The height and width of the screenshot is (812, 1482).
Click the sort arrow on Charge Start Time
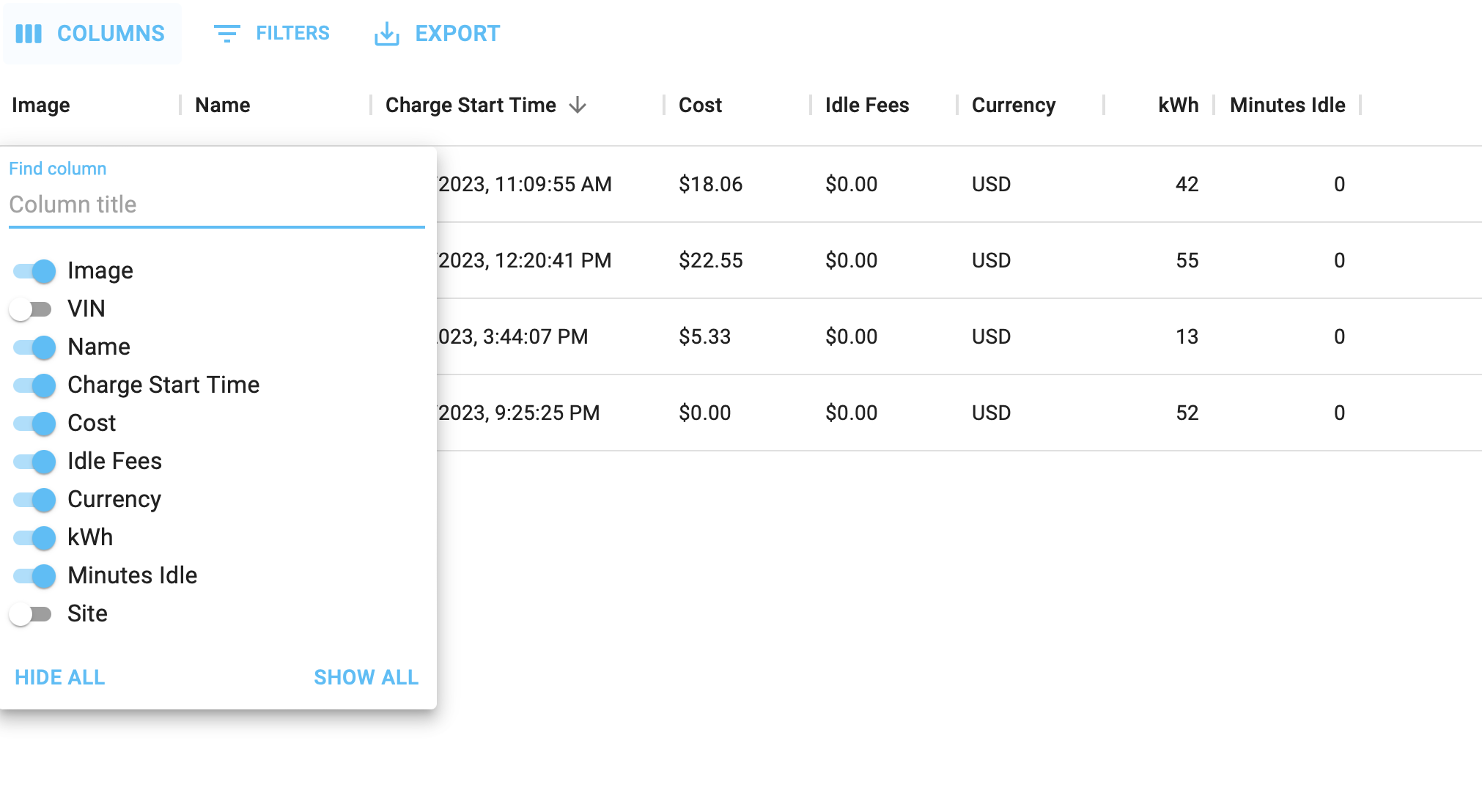(x=578, y=106)
